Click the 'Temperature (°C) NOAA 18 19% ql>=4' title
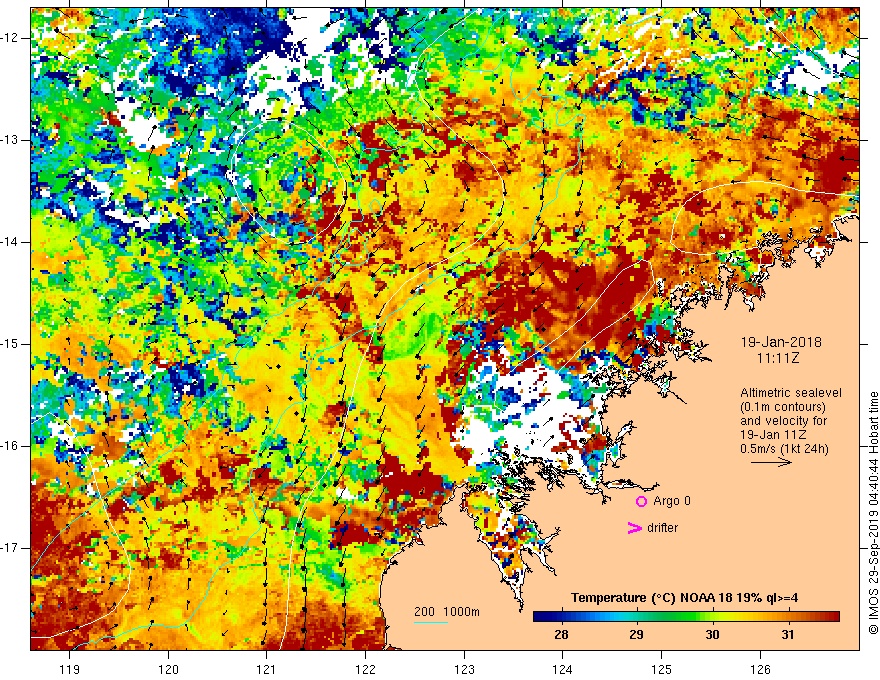This screenshot has width=880, height=680. tap(685, 598)
